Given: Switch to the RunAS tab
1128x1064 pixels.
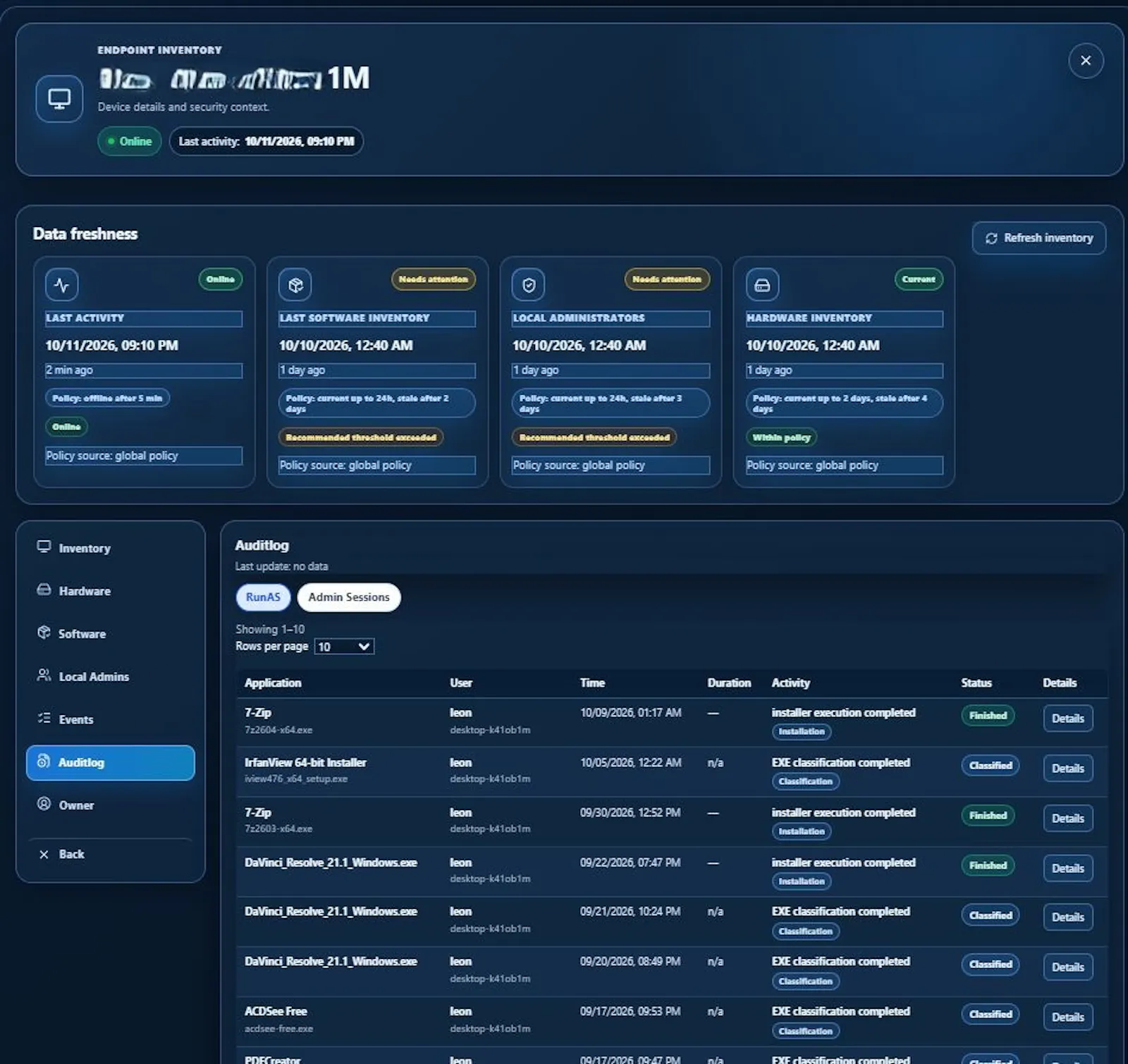Looking at the screenshot, I should click(x=263, y=597).
